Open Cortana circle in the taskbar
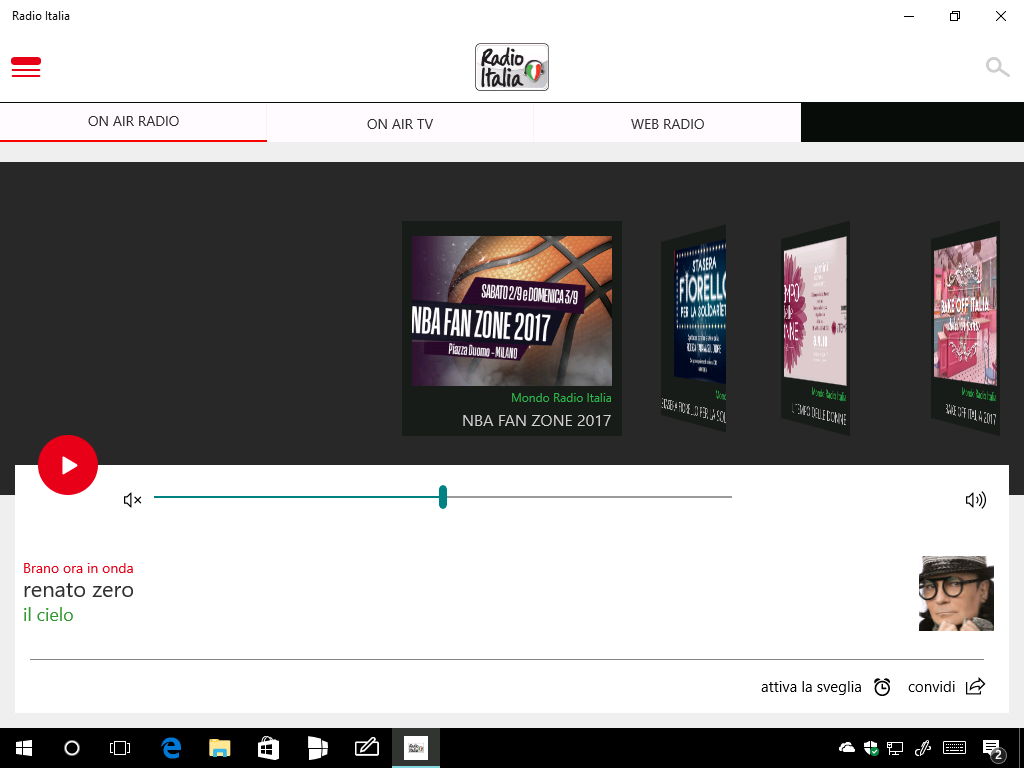The image size is (1024, 768). 72,748
